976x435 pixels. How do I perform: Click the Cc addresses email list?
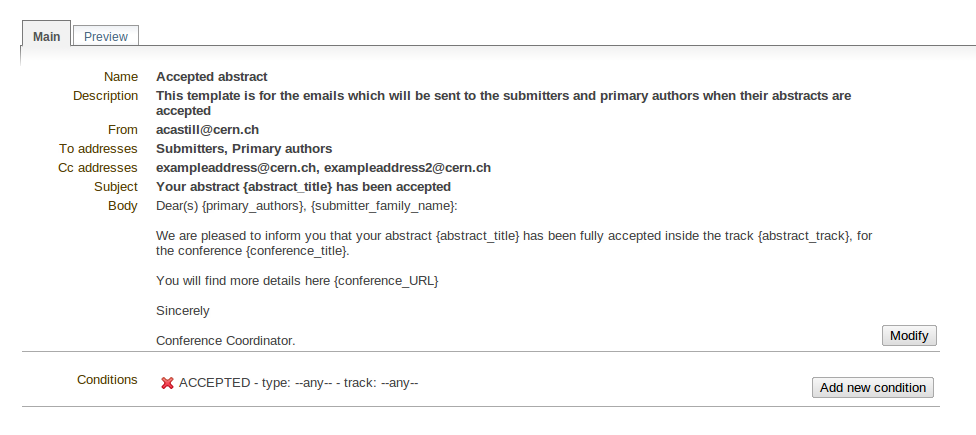coord(323,167)
